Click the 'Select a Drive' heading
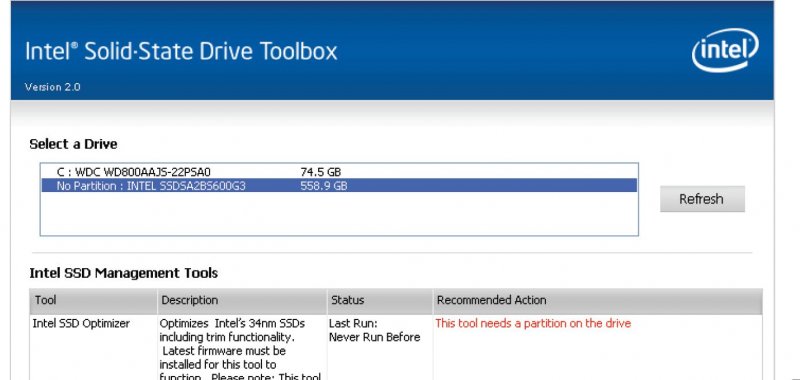Image resolution: width=800 pixels, height=380 pixels. pos(73,144)
